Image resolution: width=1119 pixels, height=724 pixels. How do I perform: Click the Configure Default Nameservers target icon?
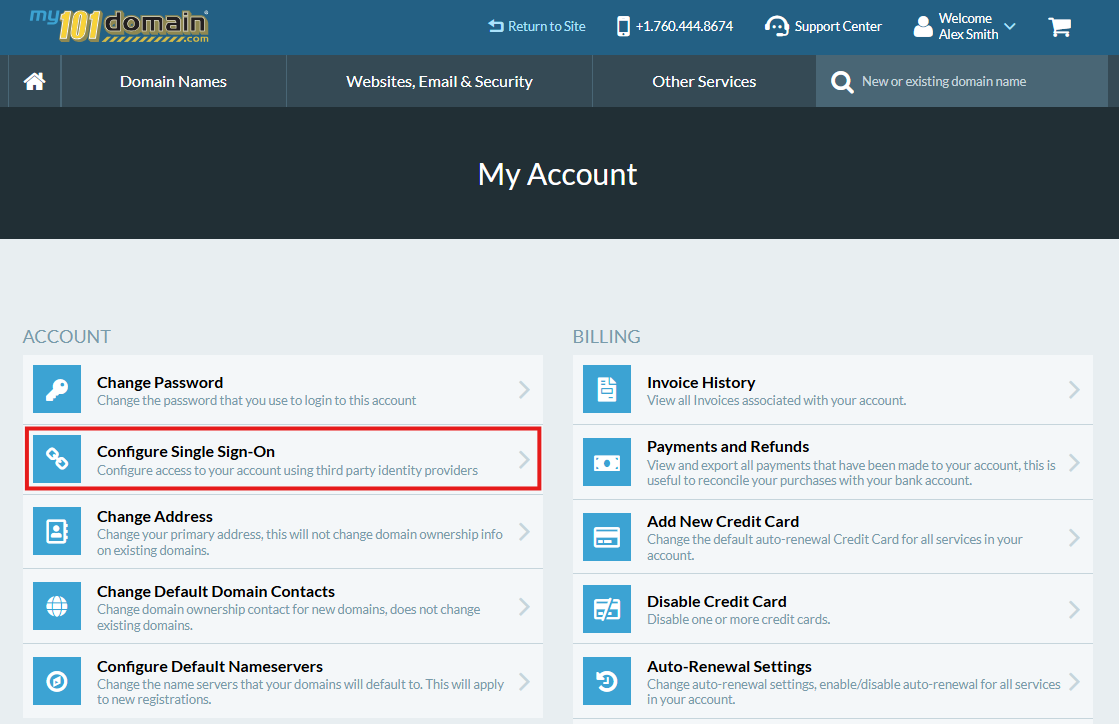(x=57, y=681)
